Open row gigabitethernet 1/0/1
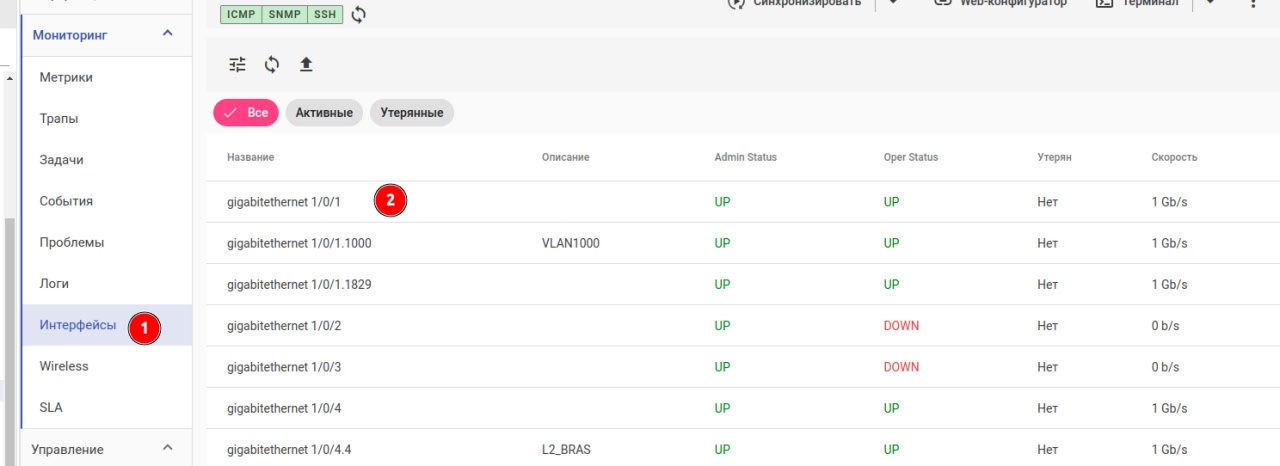 tap(743, 202)
